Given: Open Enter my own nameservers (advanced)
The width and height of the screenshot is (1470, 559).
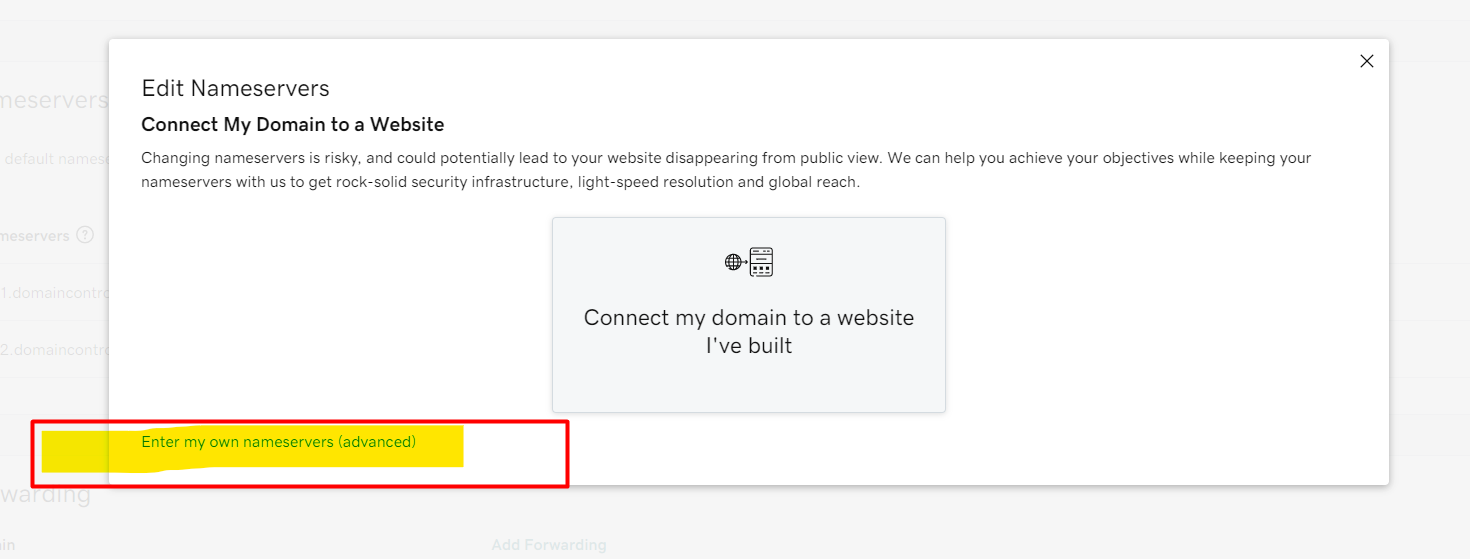Looking at the screenshot, I should coord(278,442).
